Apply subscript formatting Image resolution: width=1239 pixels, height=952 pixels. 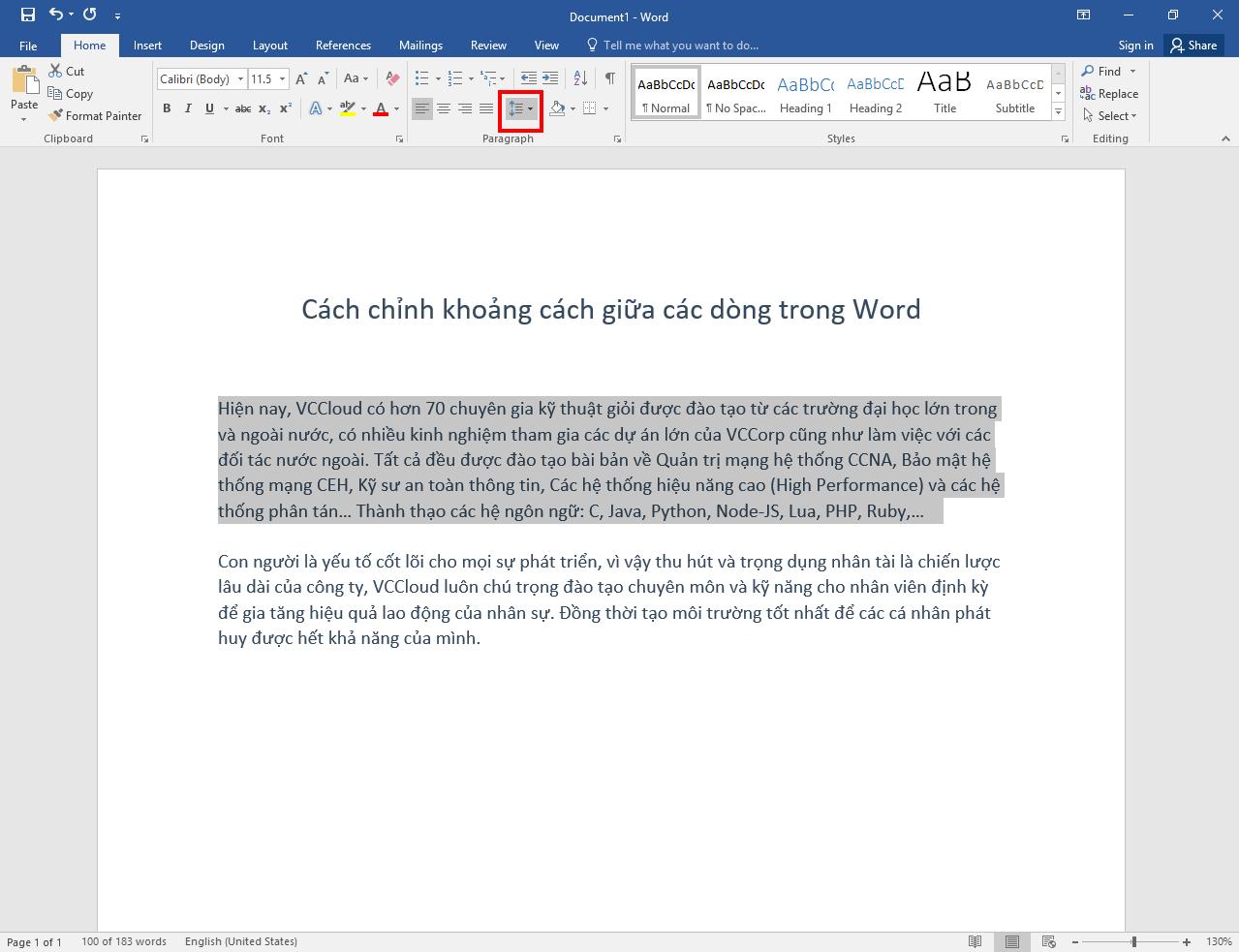264,108
